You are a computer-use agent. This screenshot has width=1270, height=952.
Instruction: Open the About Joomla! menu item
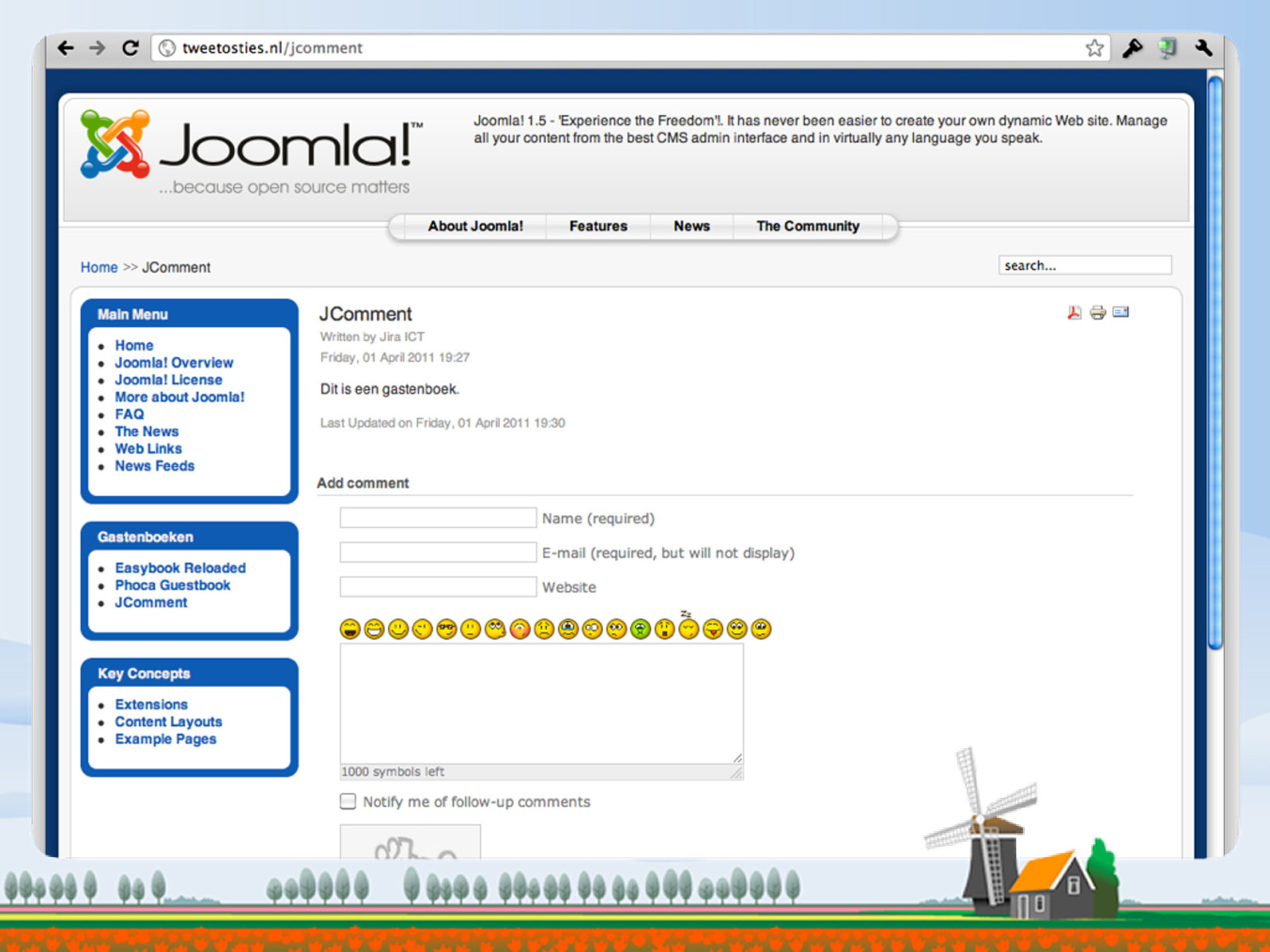pyautogui.click(x=475, y=226)
